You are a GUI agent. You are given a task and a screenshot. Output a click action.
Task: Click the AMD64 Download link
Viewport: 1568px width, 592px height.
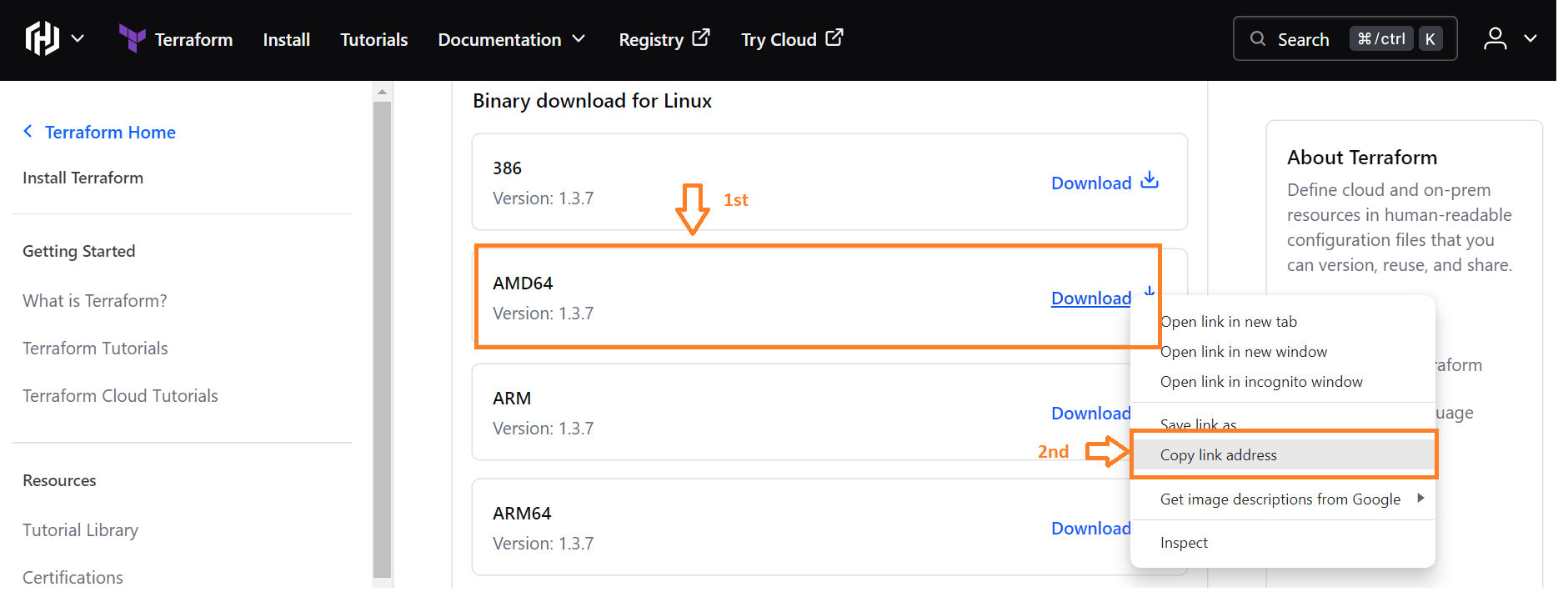click(x=1091, y=298)
